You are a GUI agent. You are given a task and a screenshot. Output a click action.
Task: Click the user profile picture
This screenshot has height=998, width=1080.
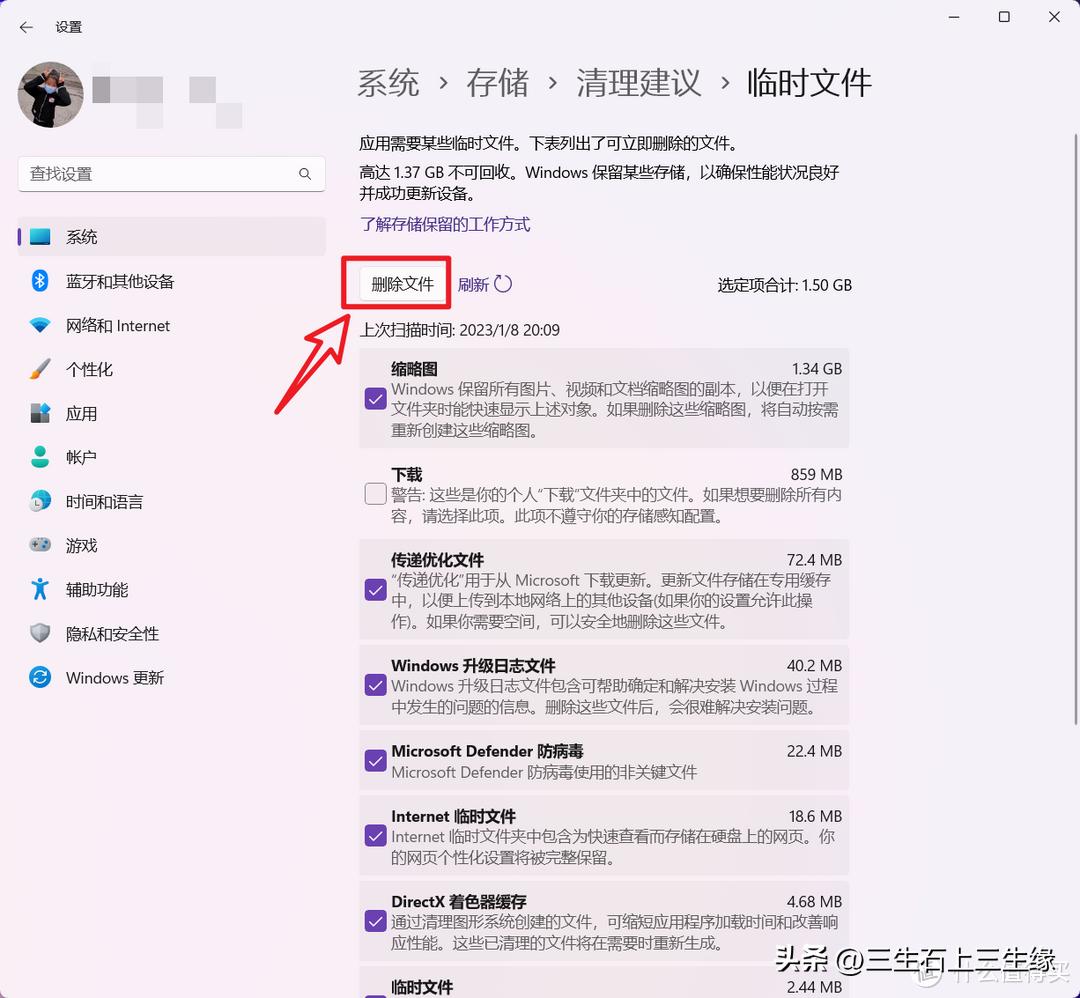pyautogui.click(x=50, y=94)
